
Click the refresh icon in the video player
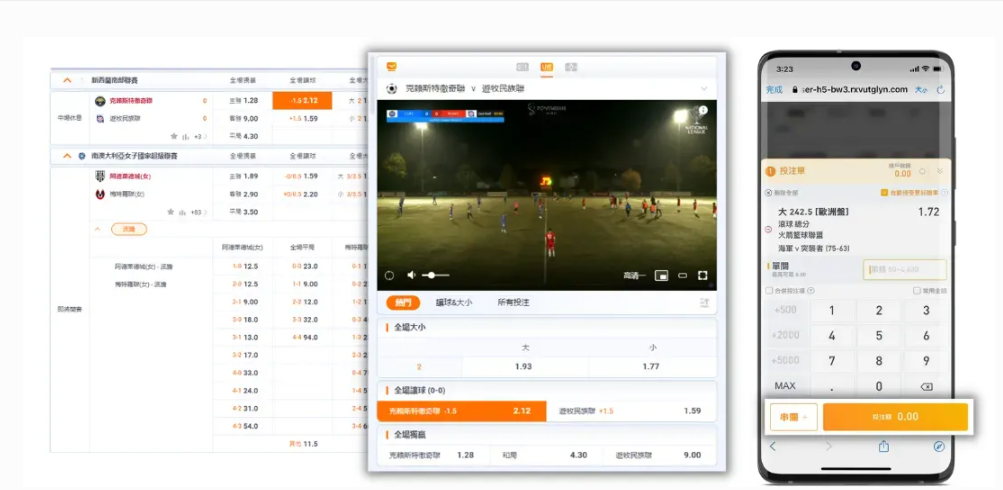389,275
